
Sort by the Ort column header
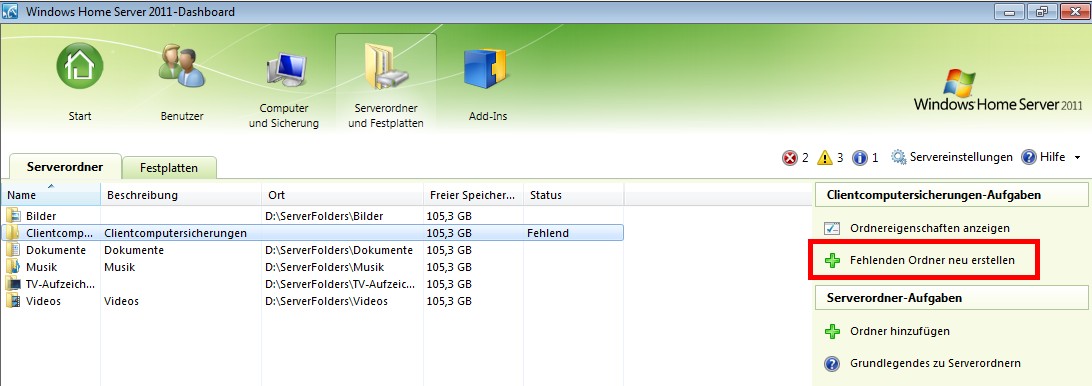tap(343, 194)
